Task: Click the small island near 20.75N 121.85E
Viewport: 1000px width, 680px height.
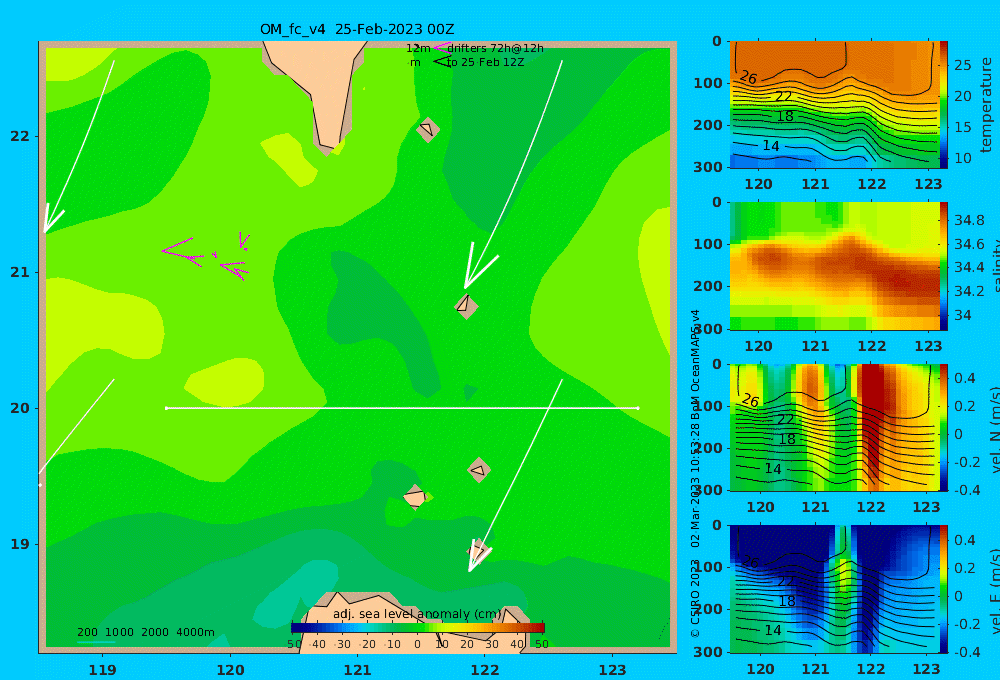Action: (466, 306)
